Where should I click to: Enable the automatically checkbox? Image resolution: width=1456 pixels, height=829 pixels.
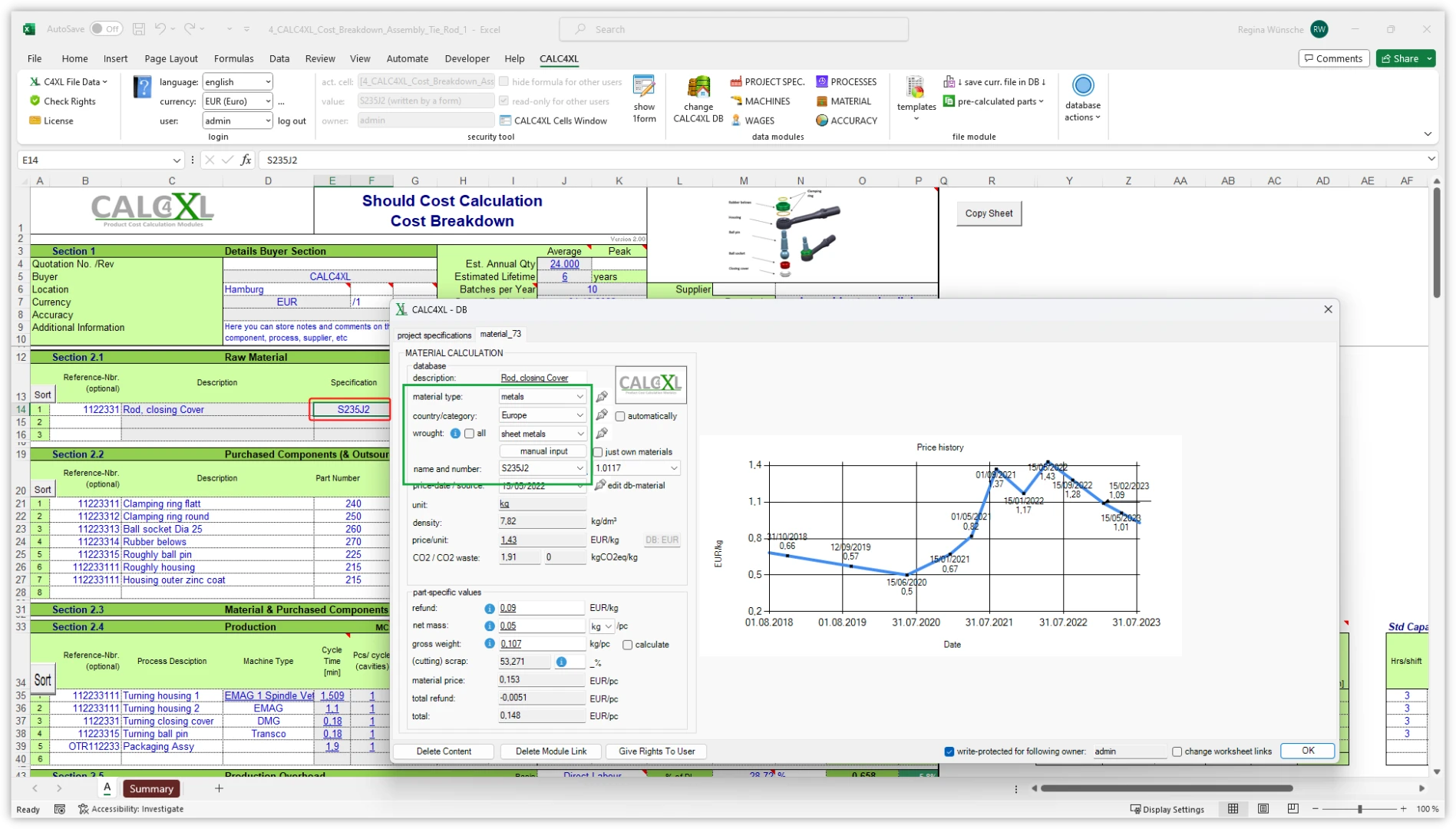(x=620, y=416)
